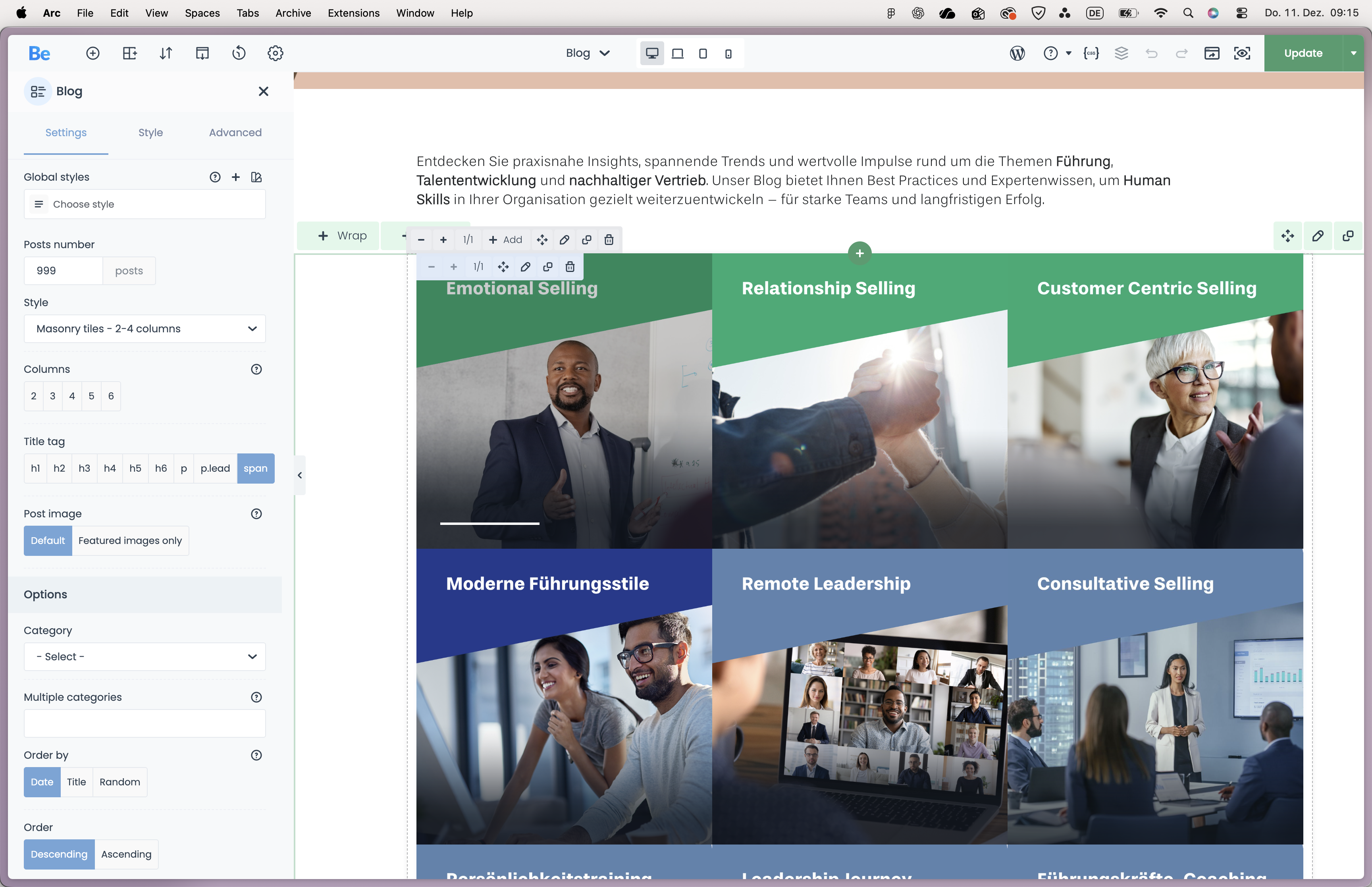Image resolution: width=1372 pixels, height=887 pixels.
Task: Open the page settings gear icon
Action: pos(275,53)
